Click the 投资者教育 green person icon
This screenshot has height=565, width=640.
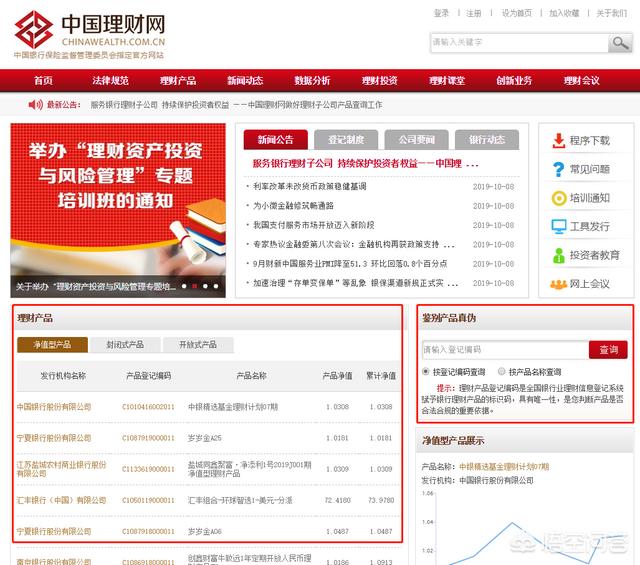558,255
